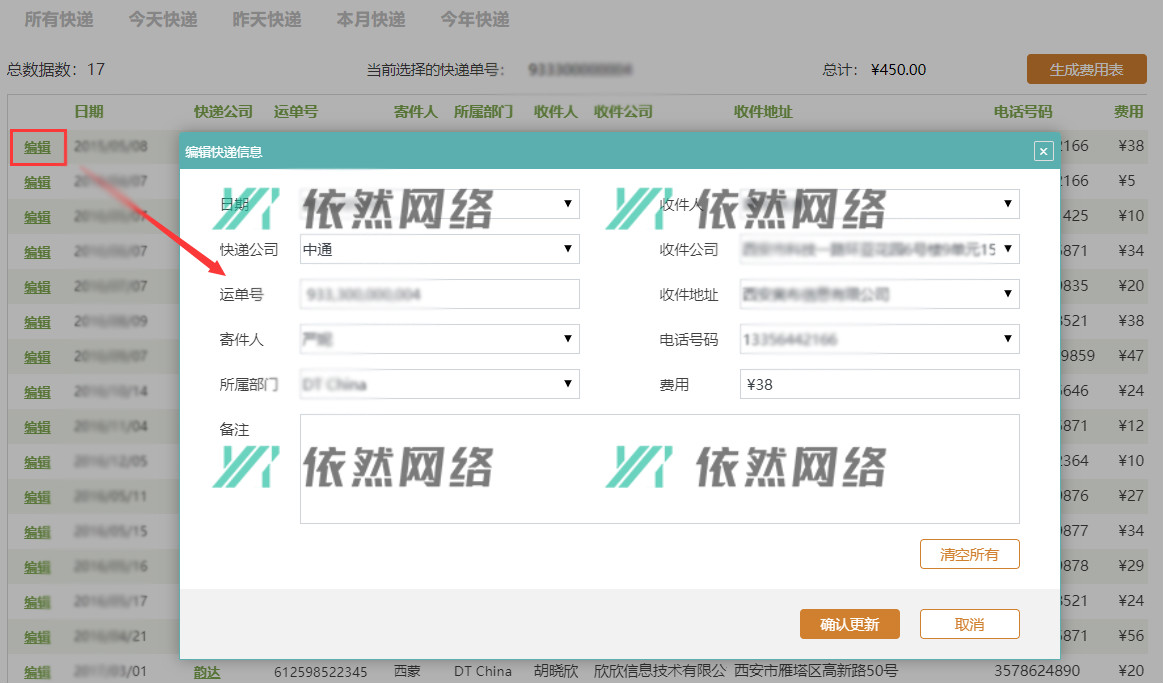The image size is (1163, 683).
Task: Switch to the 本月快递 tab
Action: [371, 19]
